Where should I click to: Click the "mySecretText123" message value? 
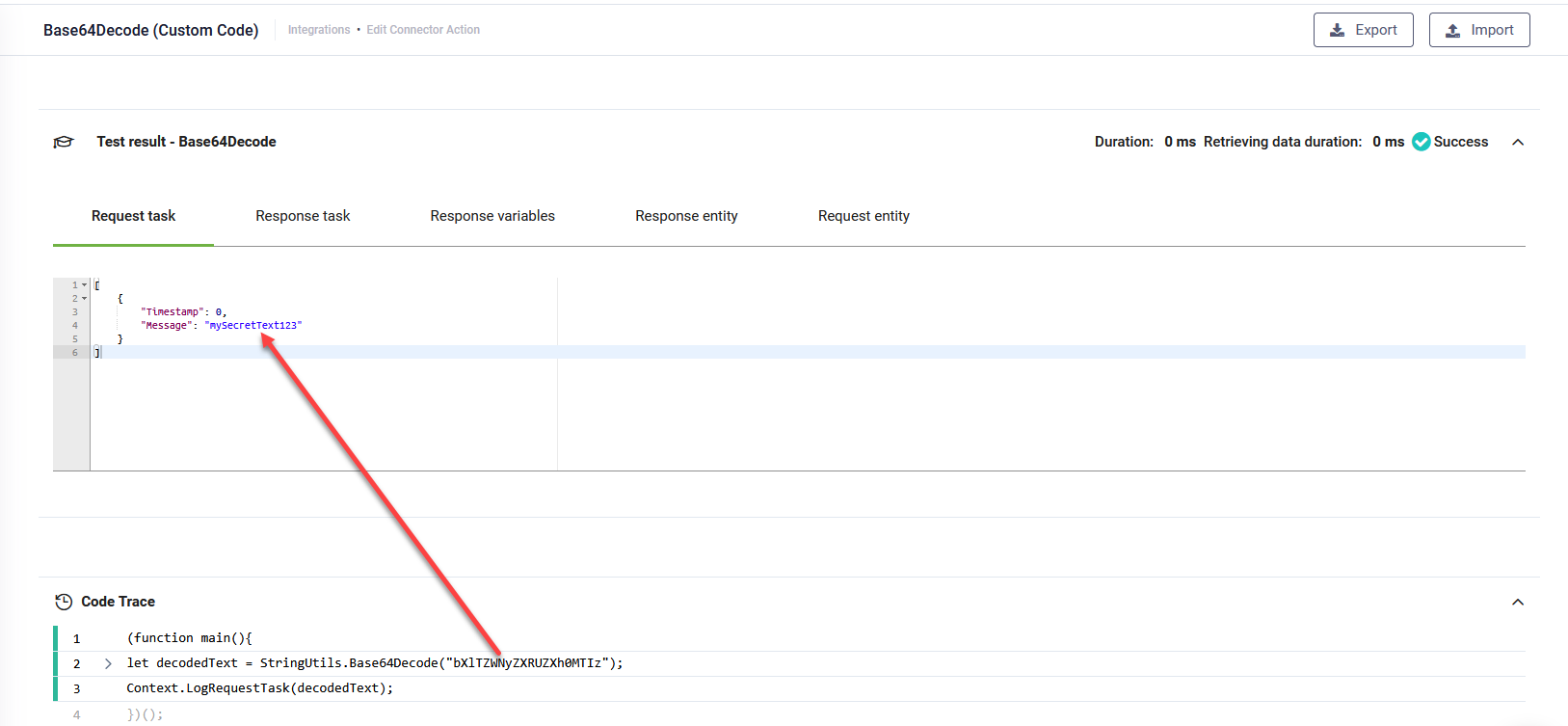coord(253,326)
